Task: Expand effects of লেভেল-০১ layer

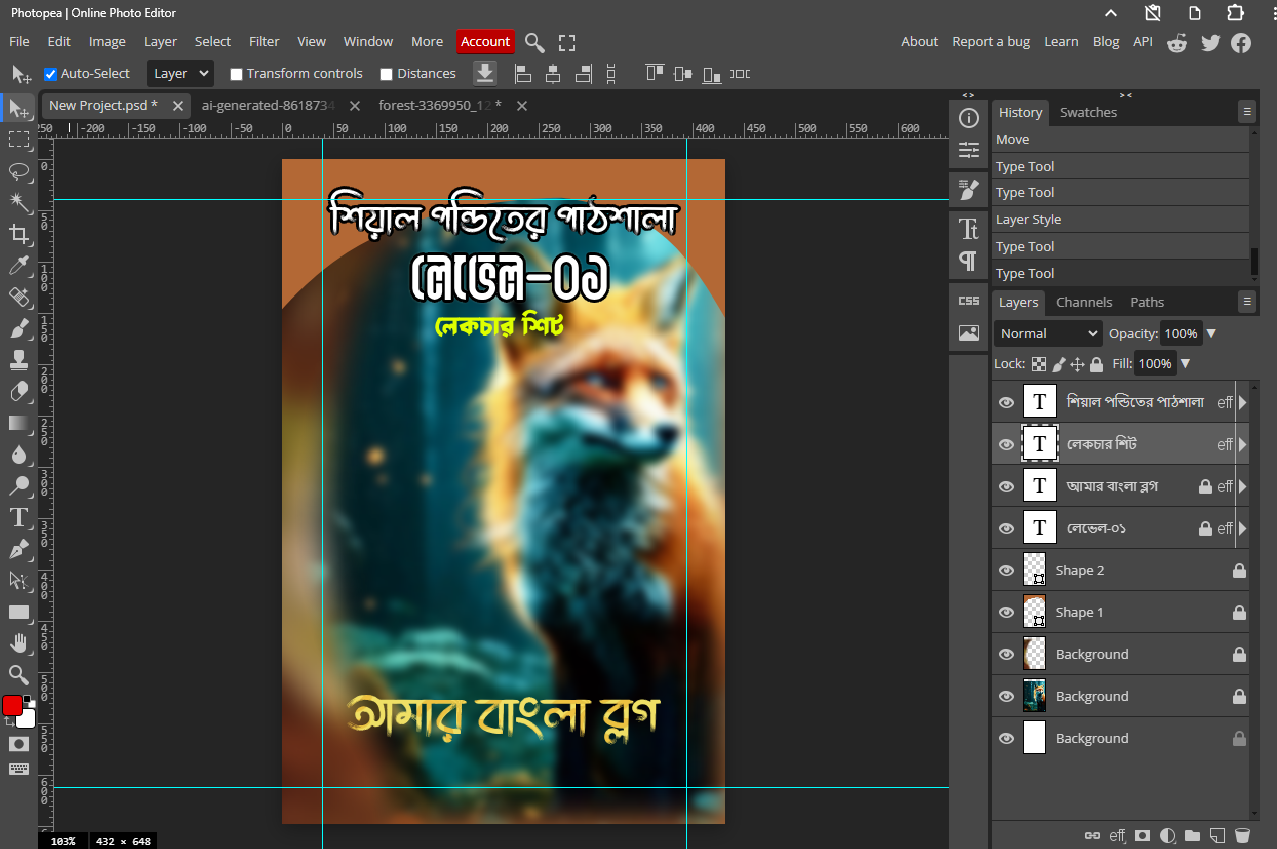Action: coord(1243,528)
